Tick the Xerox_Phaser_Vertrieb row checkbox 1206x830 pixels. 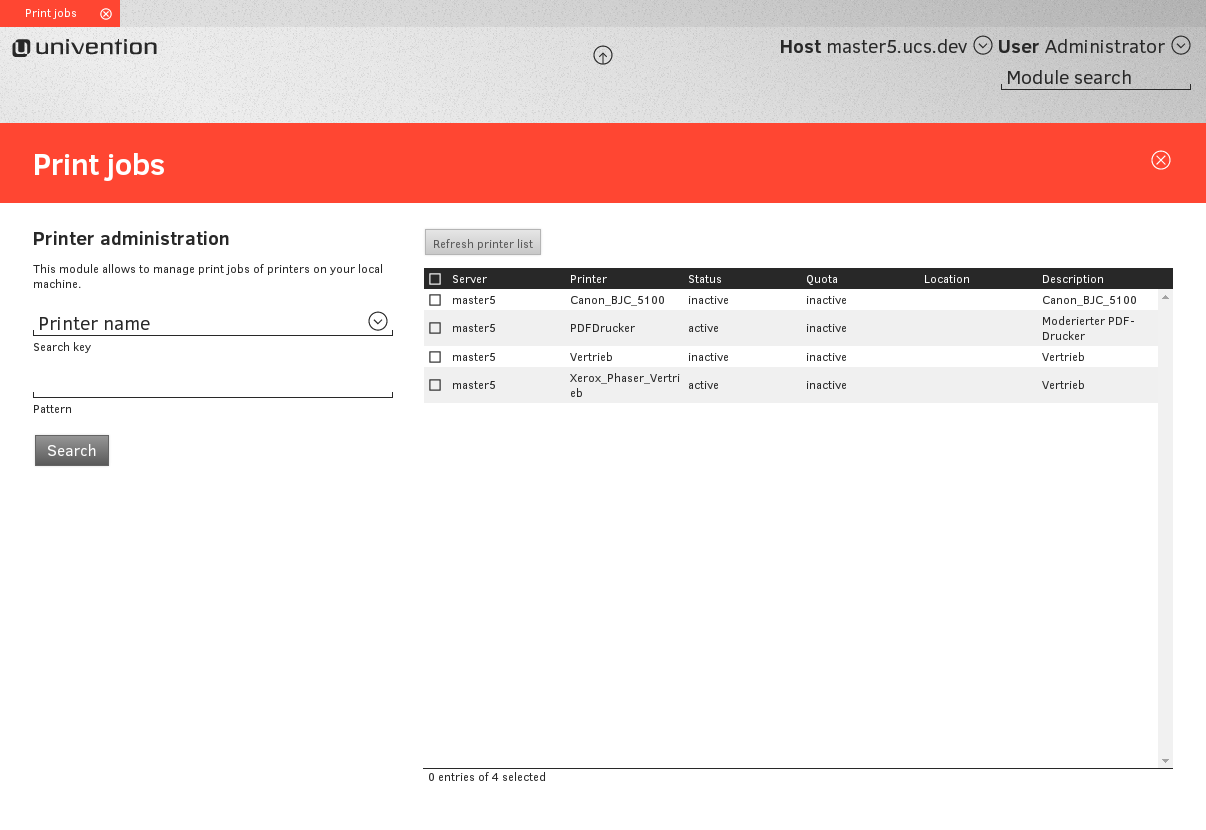click(x=435, y=385)
